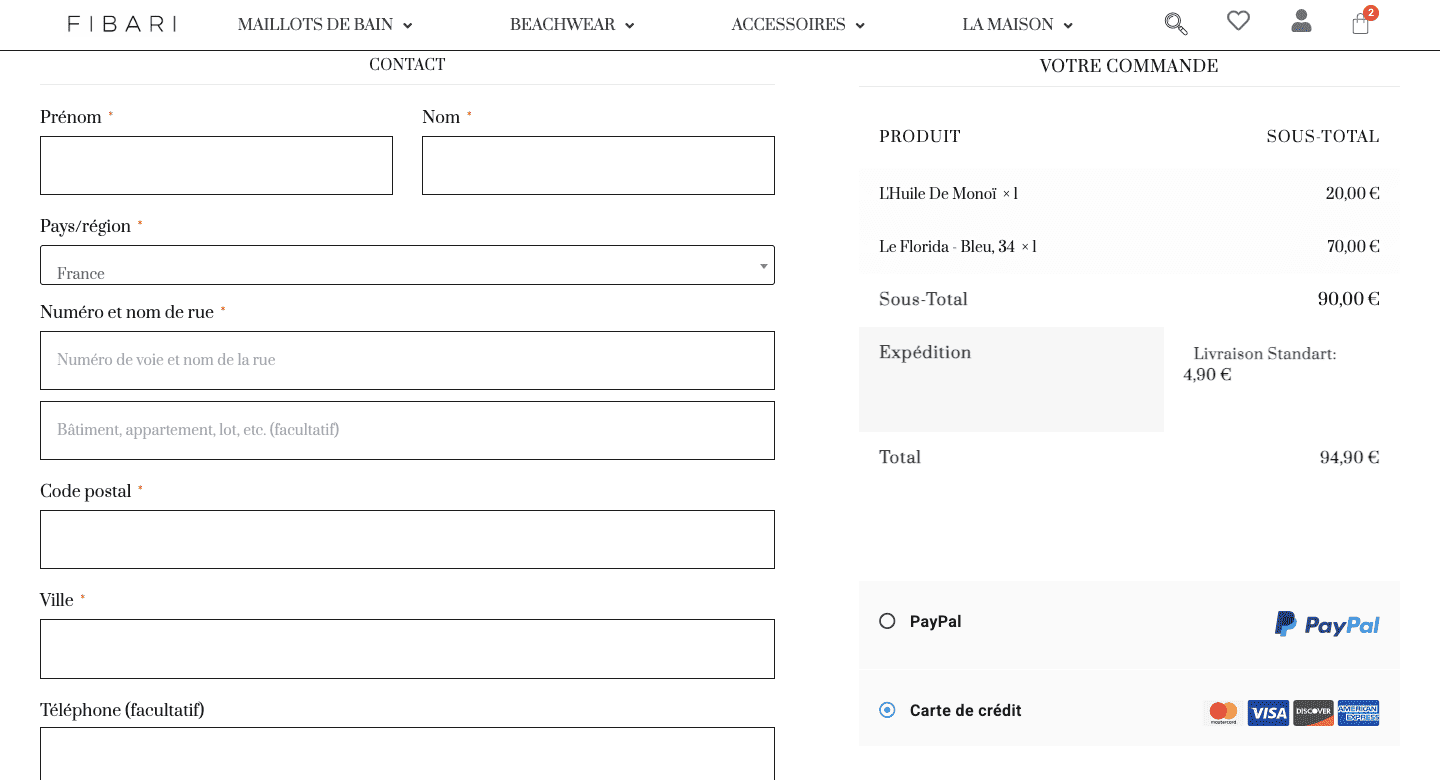This screenshot has width=1440, height=780.
Task: Click the FIBARI logo
Action: [x=122, y=24]
